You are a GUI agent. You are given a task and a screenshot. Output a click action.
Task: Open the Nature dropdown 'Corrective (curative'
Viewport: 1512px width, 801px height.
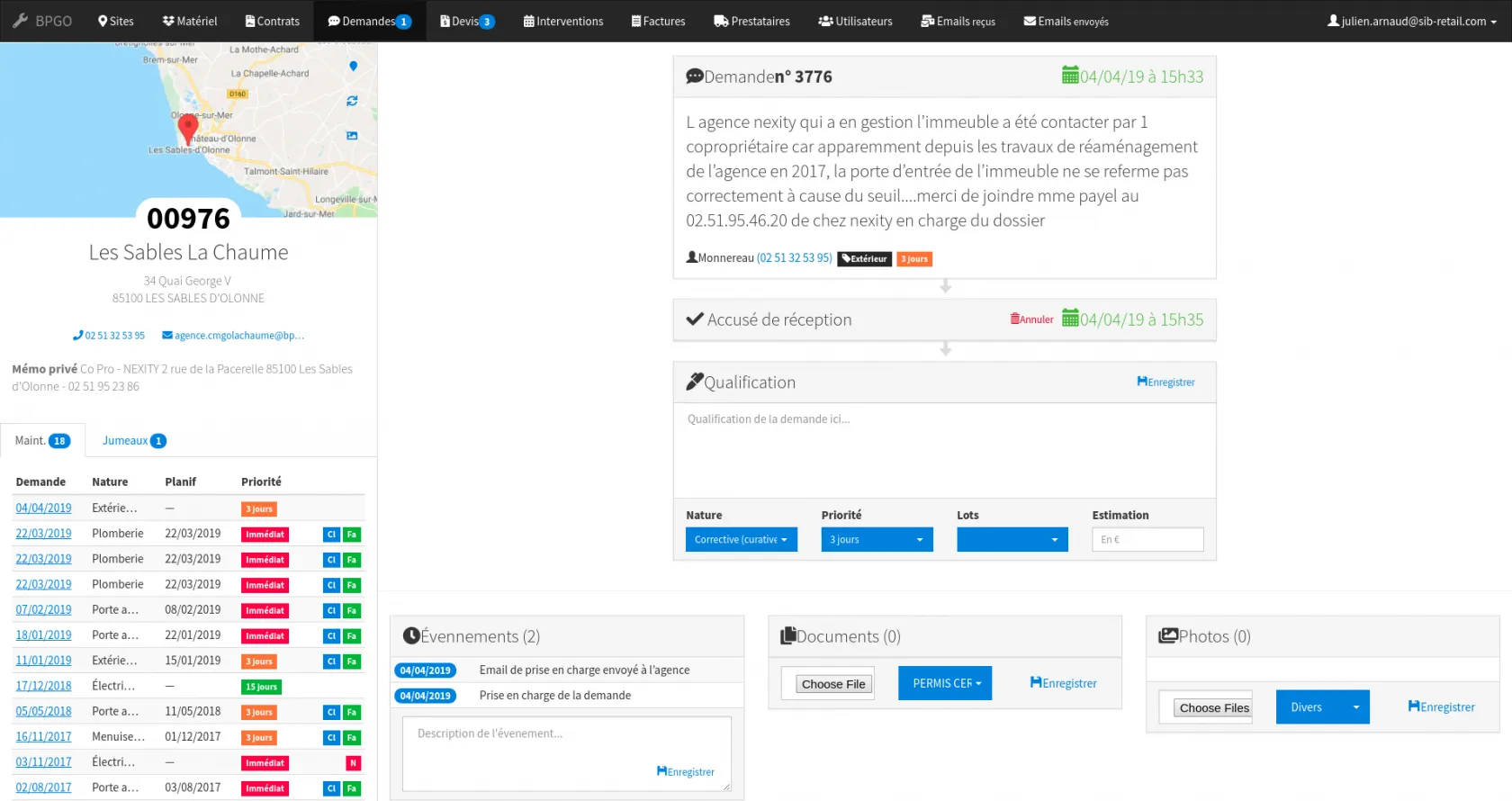[741, 540]
